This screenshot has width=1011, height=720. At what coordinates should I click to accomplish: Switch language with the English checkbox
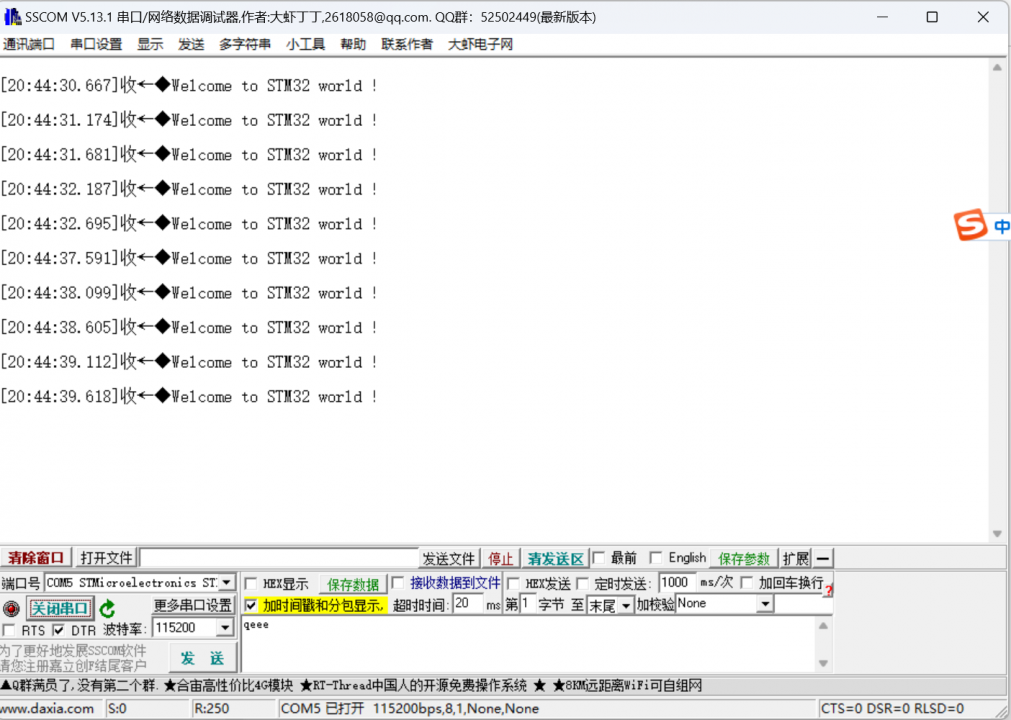pyautogui.click(x=657, y=556)
